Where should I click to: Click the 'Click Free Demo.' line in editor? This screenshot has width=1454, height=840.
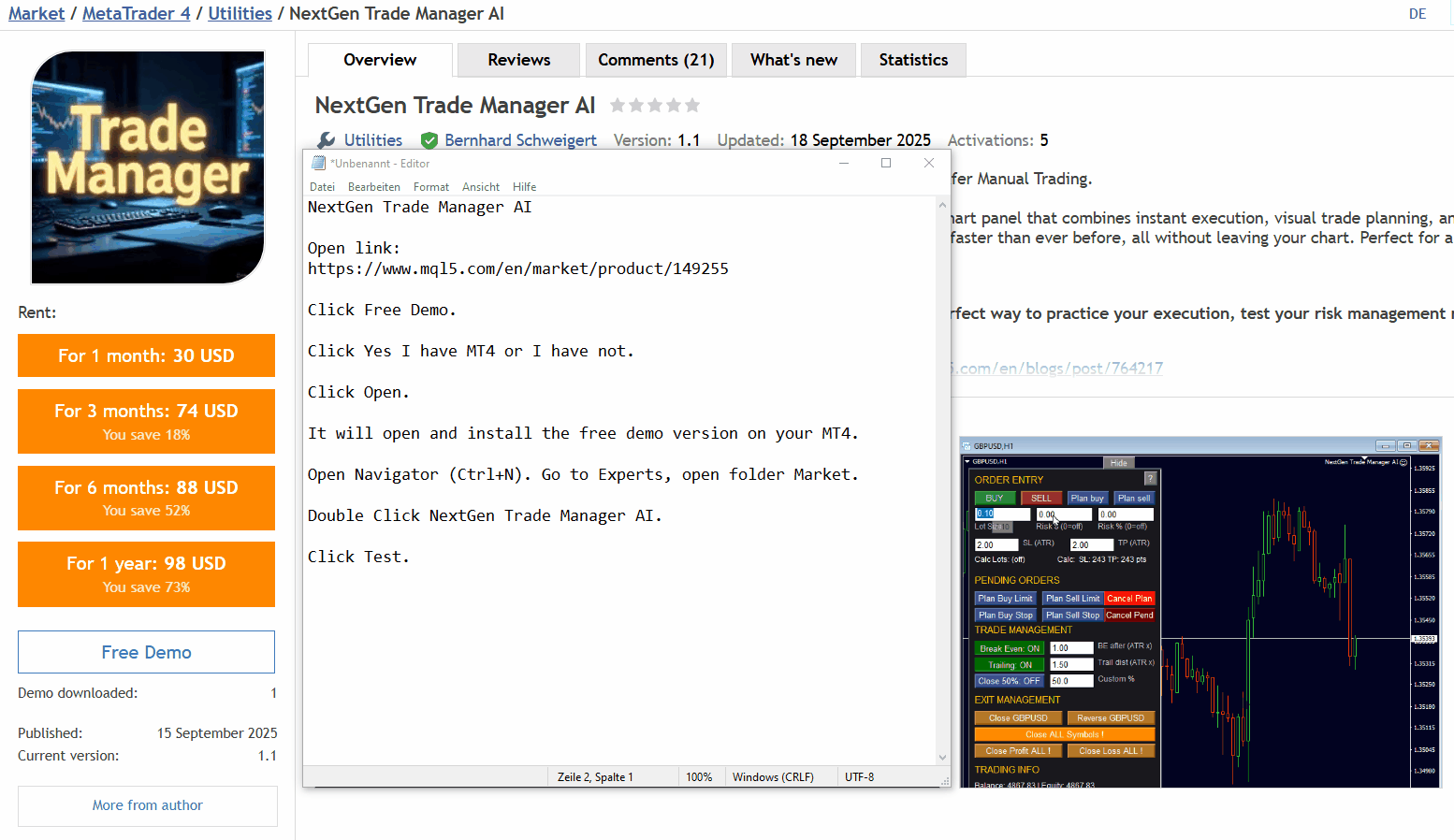(x=382, y=310)
